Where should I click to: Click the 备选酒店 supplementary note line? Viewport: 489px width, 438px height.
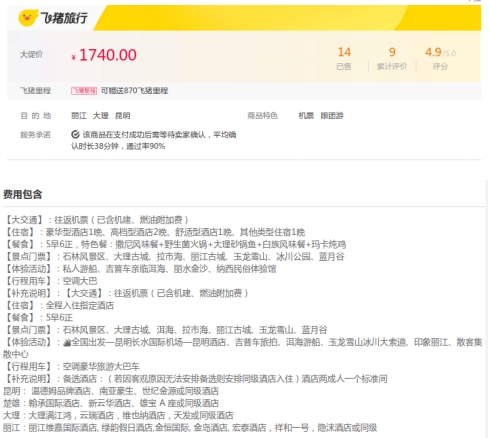[x=196, y=379]
